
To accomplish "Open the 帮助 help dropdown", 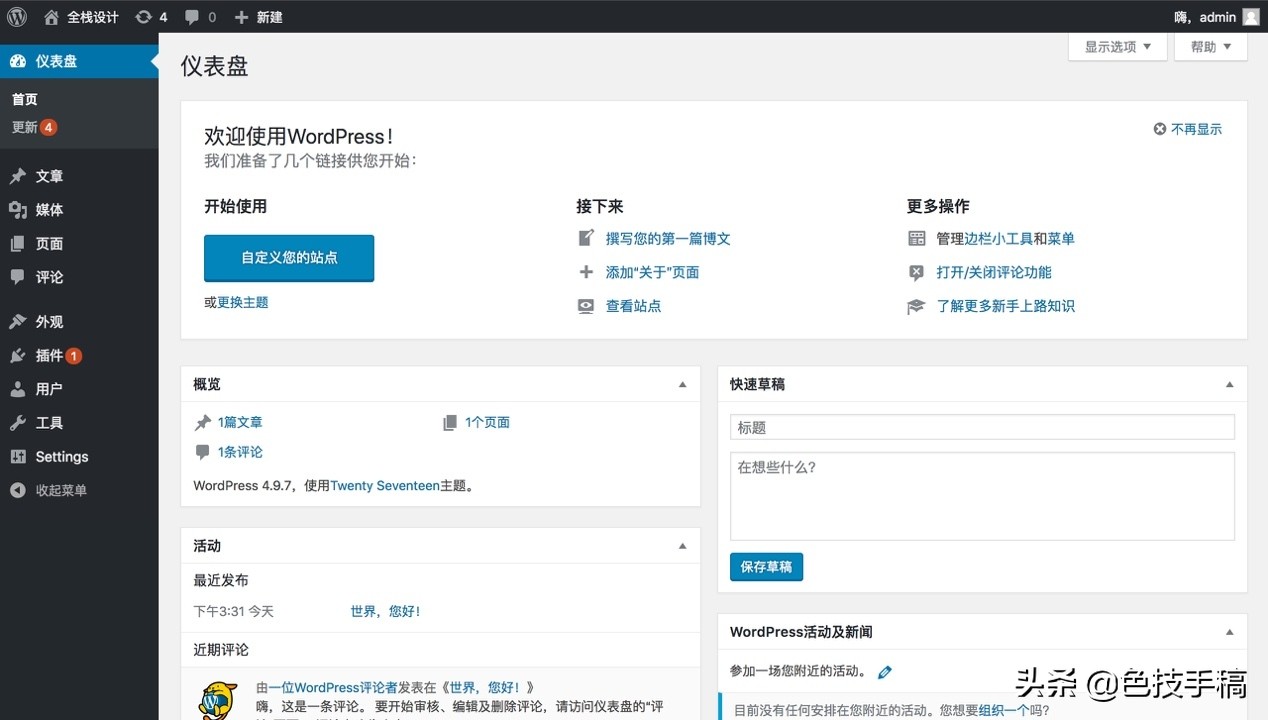I will tap(1210, 47).
